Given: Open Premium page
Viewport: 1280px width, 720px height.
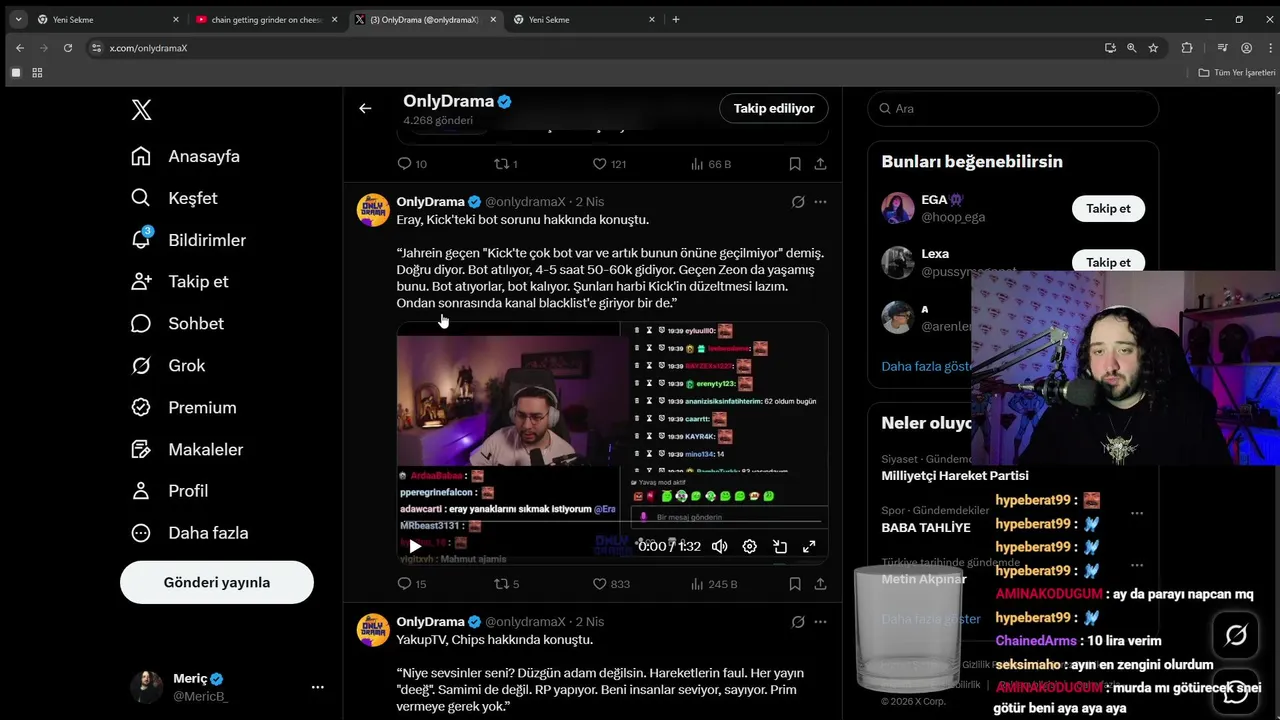Looking at the screenshot, I should 184,407.
